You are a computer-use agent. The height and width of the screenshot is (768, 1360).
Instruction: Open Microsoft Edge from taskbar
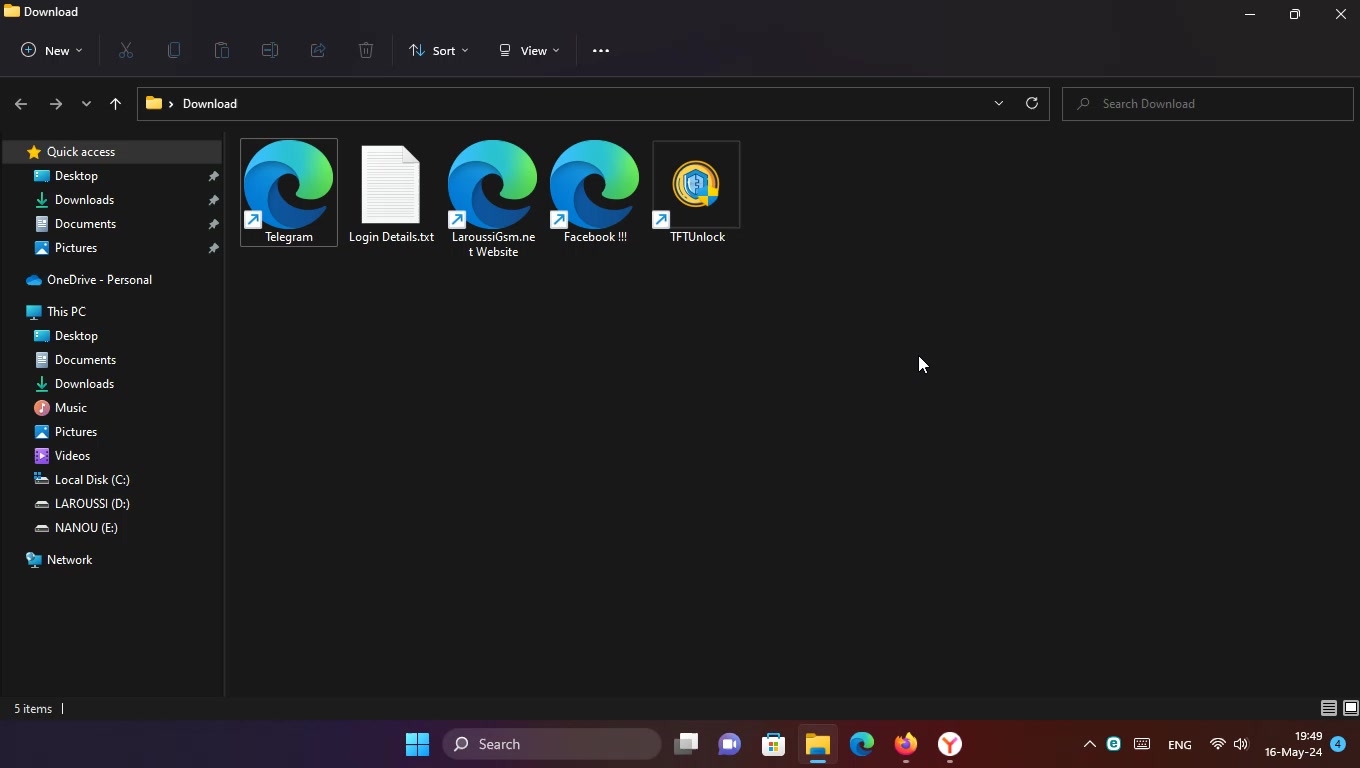[x=862, y=744]
